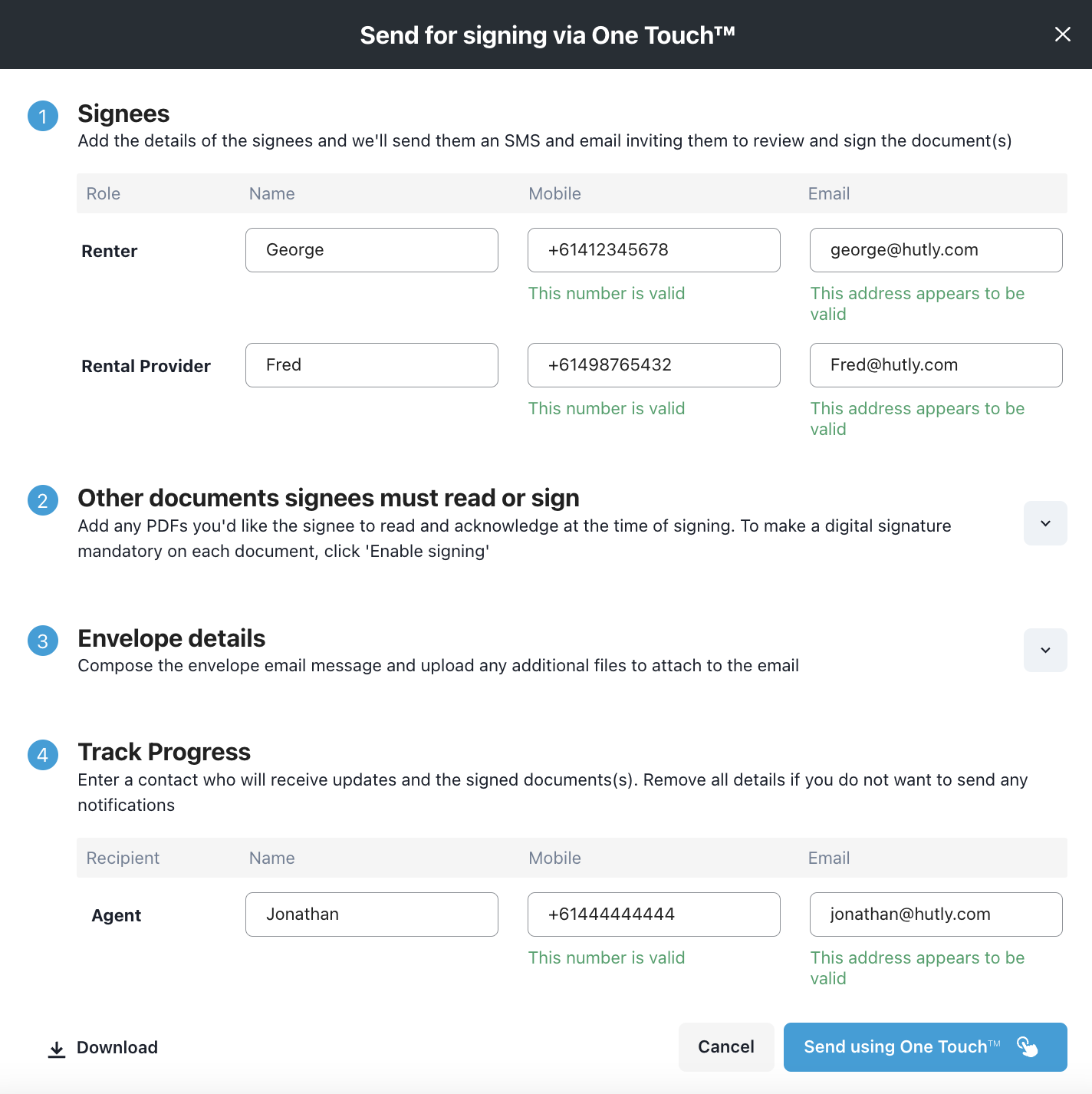Click the step 1 Signees badge
The width and height of the screenshot is (1092, 1094).
(x=43, y=117)
